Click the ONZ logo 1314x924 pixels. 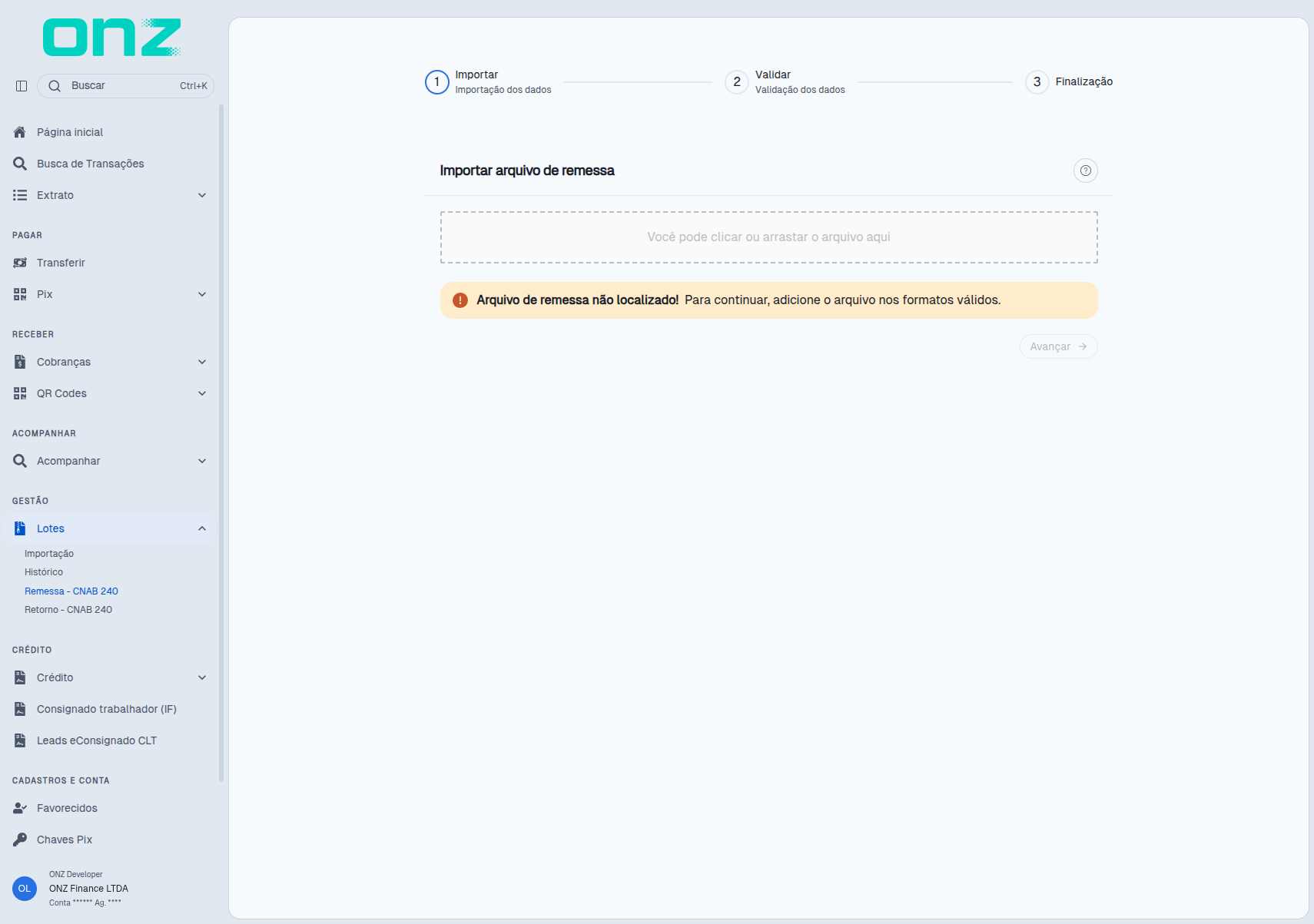[112, 38]
